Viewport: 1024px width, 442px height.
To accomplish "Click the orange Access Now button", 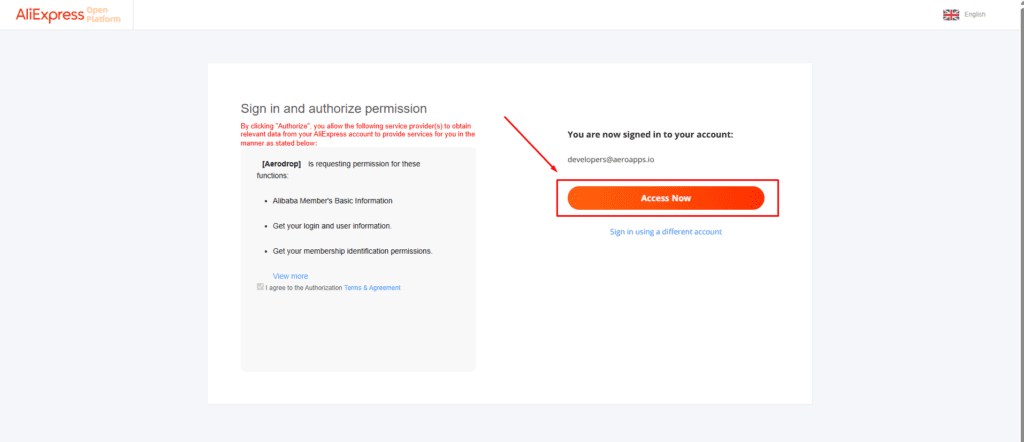I will point(665,198).
